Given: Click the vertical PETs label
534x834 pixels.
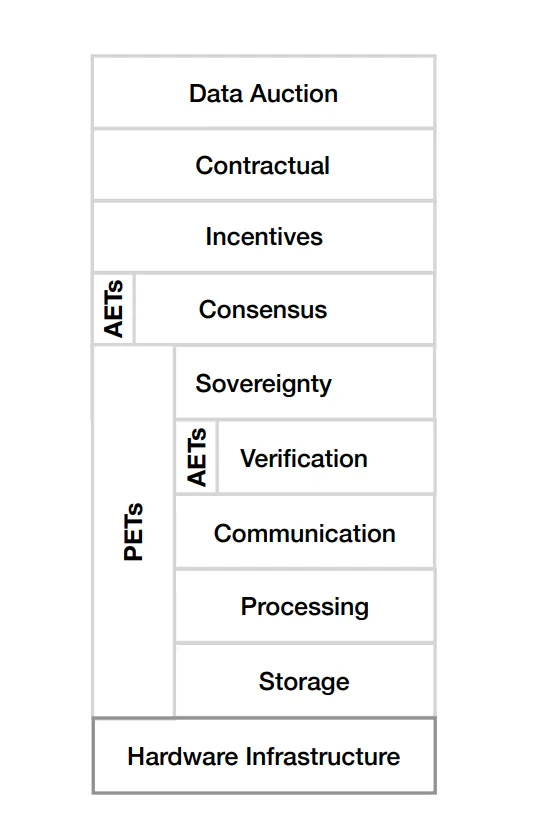Looking at the screenshot, I should tap(133, 531).
